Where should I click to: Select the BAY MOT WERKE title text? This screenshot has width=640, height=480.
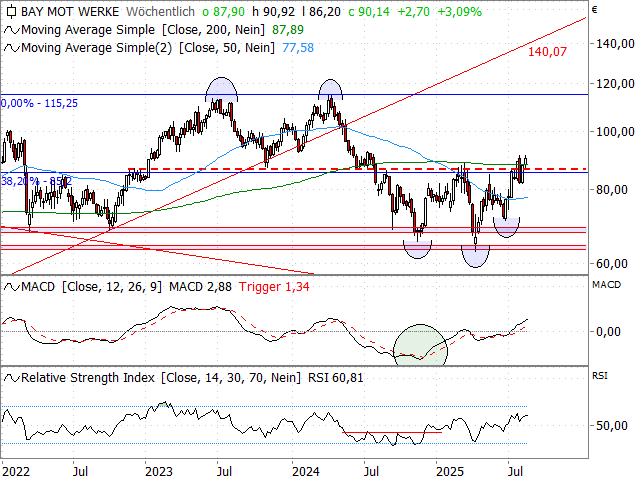click(x=70, y=11)
